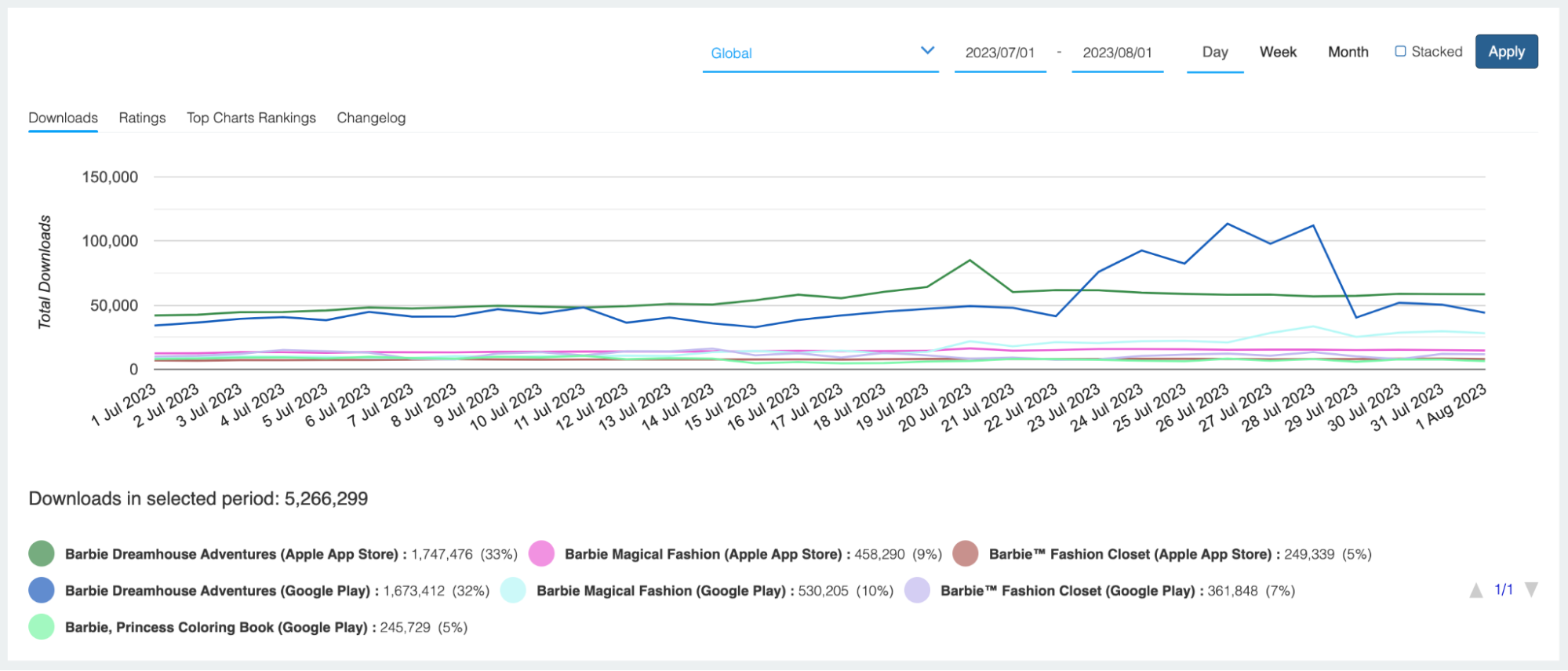Edit the end date field 2023/08/01
This screenshot has width=1568, height=671.
(x=1117, y=53)
